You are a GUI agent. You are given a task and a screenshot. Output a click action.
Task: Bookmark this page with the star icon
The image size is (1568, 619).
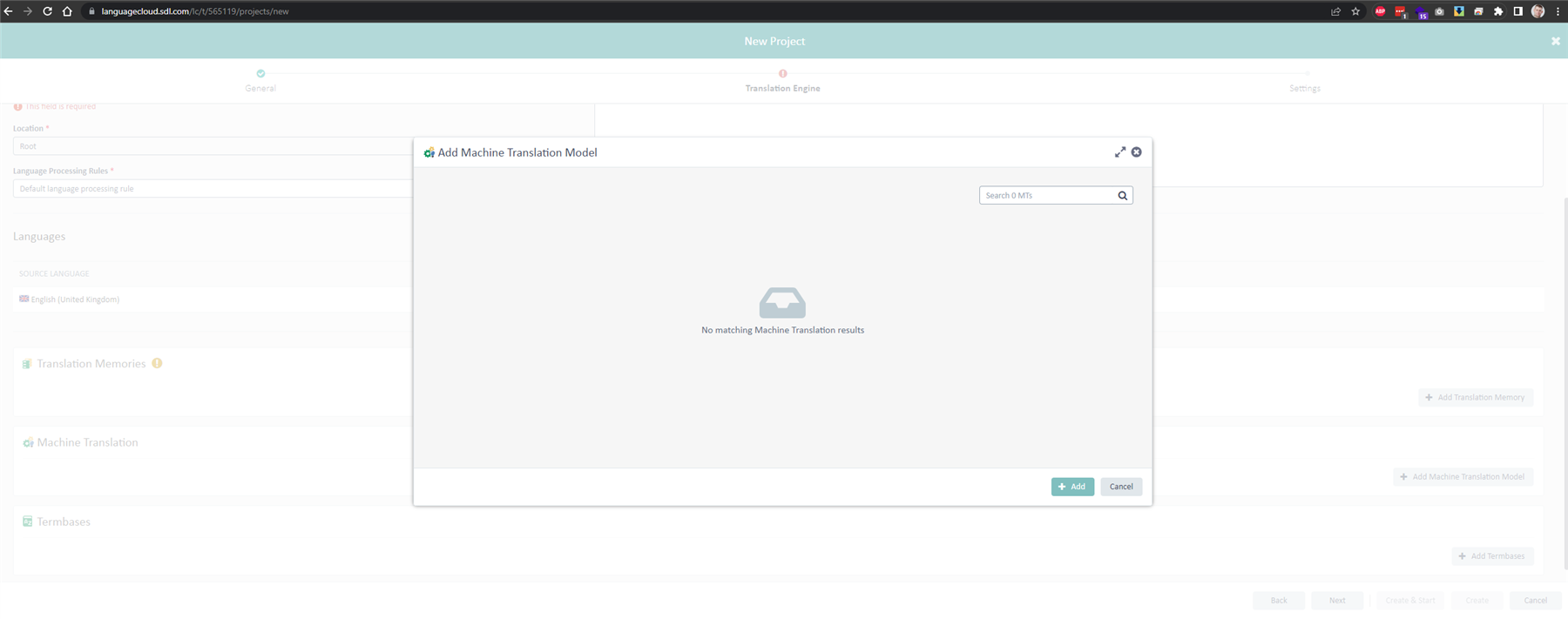pos(1355,11)
